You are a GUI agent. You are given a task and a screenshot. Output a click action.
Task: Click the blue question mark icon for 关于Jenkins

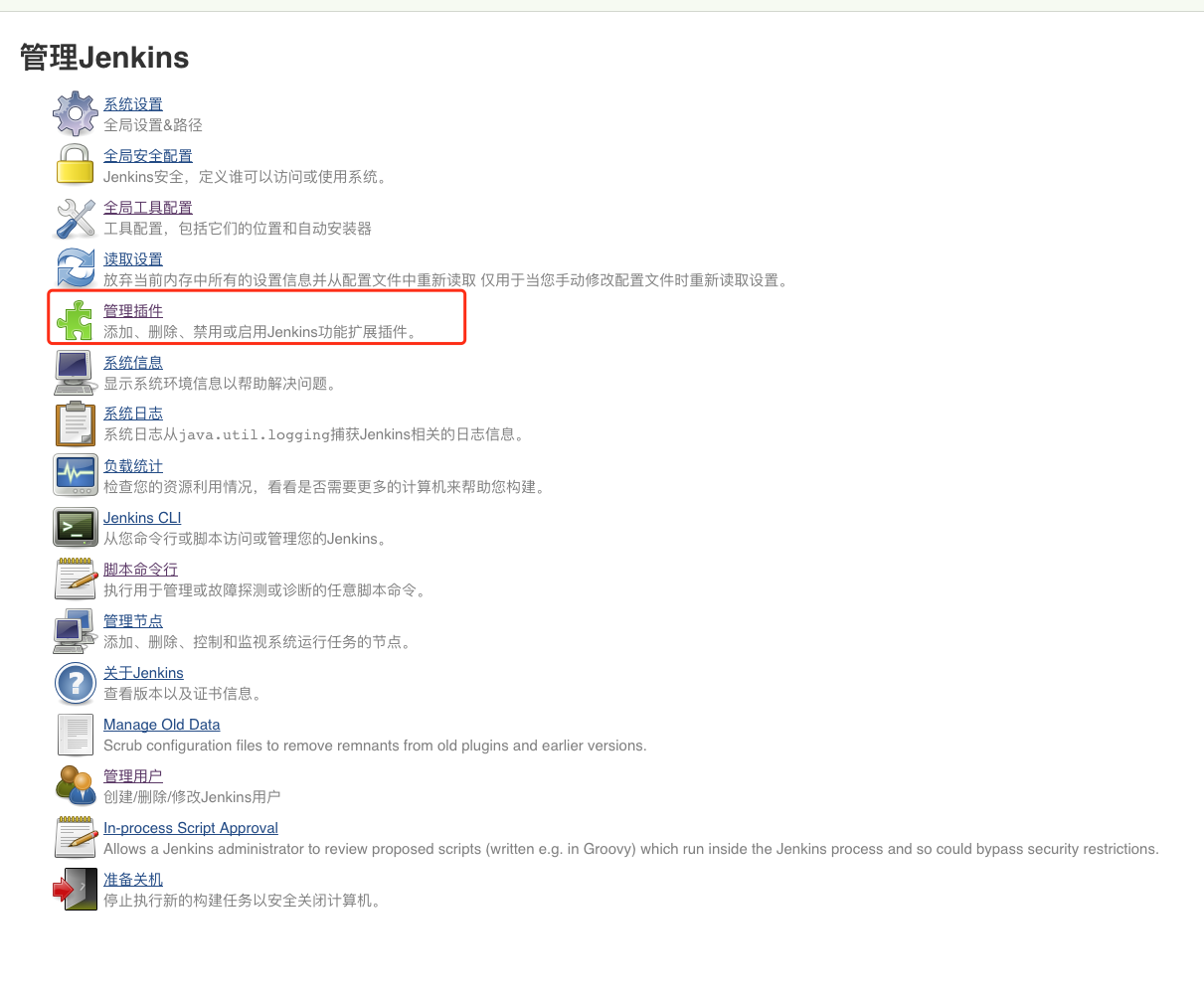[76, 682]
